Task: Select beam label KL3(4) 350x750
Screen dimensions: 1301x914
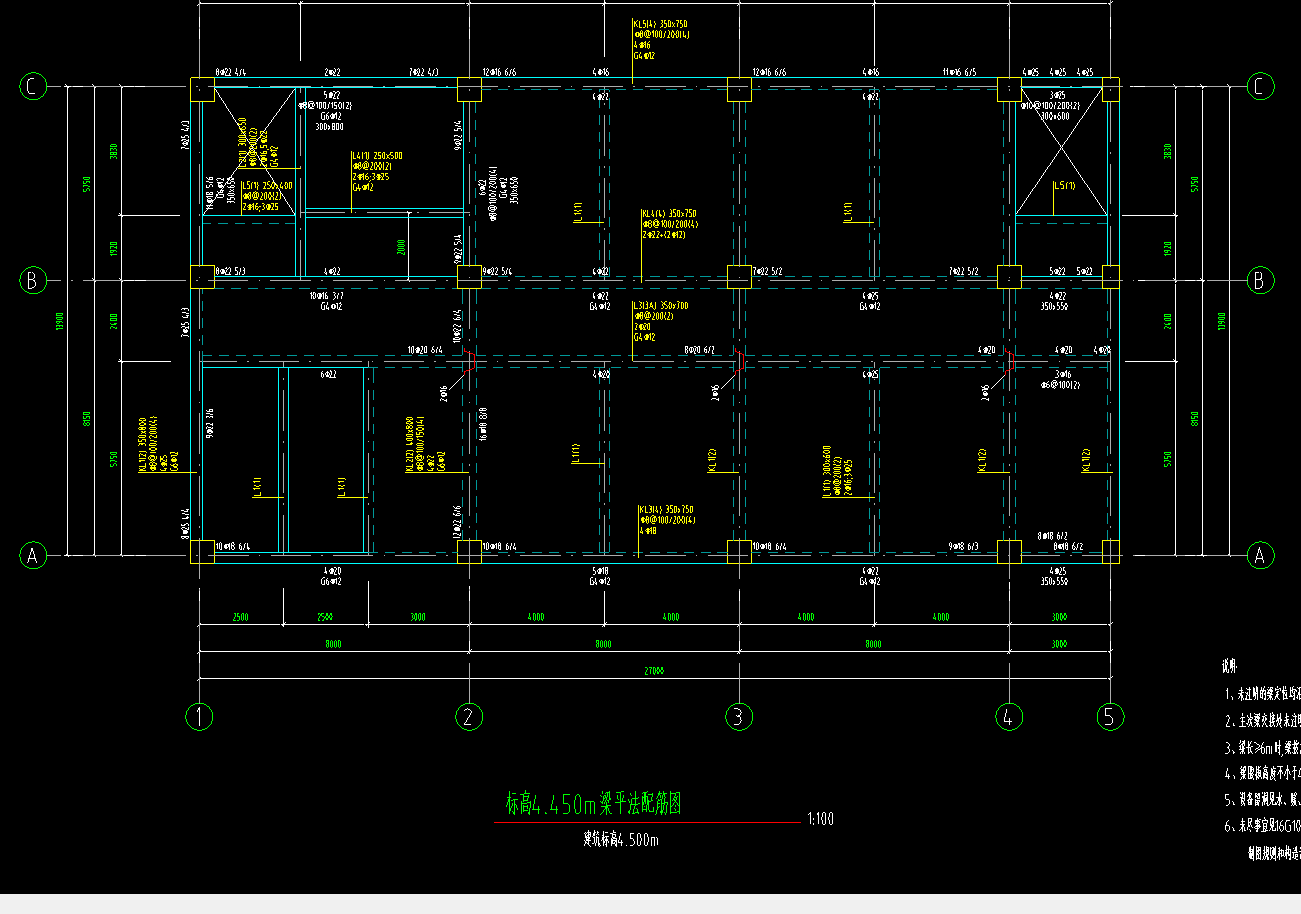Action: [665, 510]
